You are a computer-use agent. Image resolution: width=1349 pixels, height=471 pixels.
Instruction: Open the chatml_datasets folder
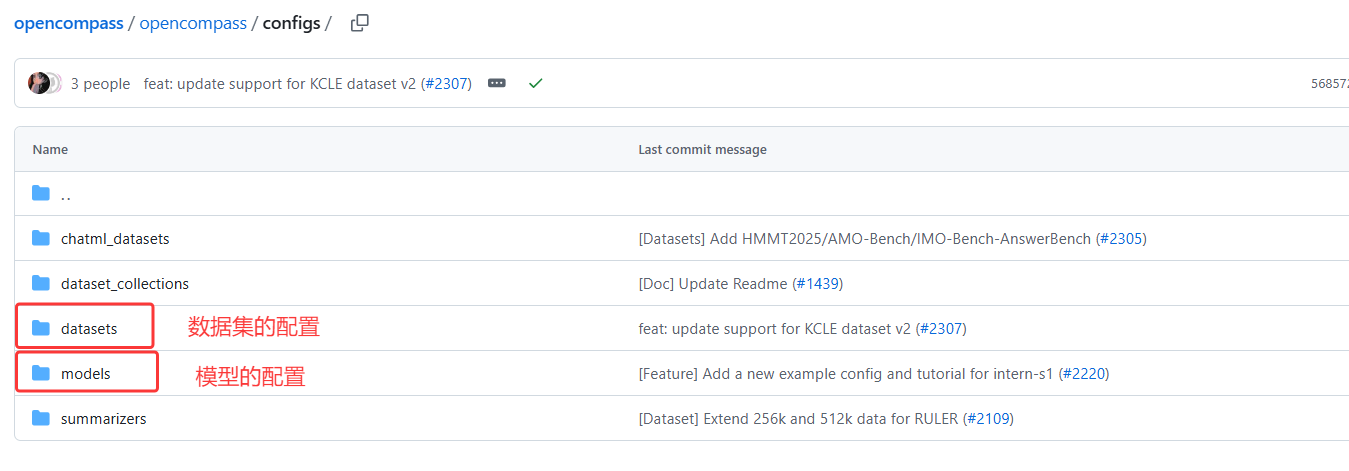(x=115, y=239)
